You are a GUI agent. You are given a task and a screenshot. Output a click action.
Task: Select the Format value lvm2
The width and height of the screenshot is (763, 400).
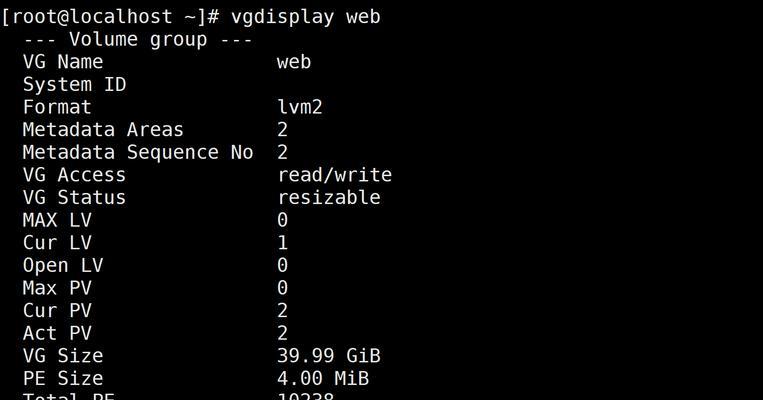point(300,107)
